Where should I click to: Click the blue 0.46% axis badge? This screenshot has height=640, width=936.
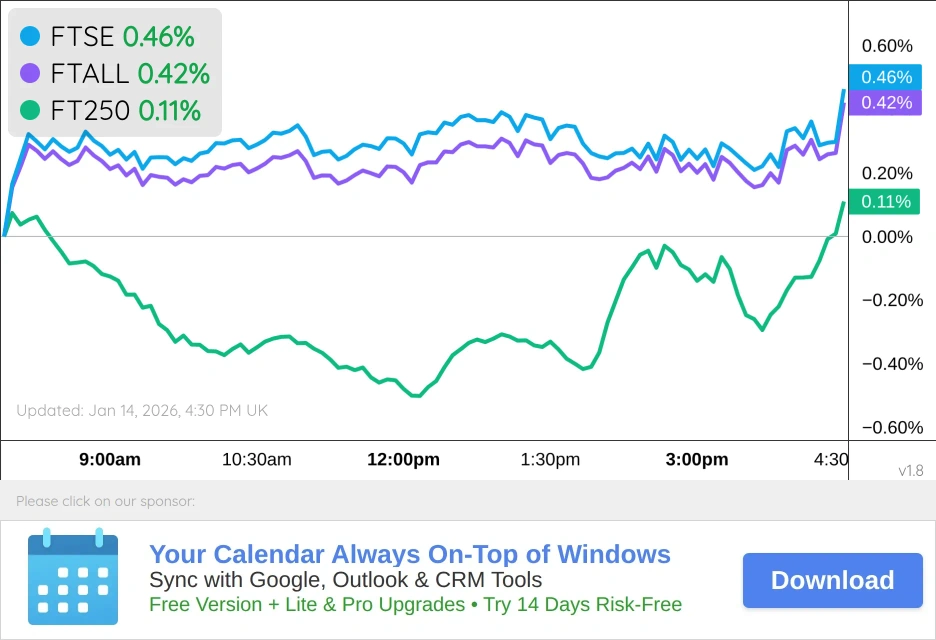click(884, 76)
